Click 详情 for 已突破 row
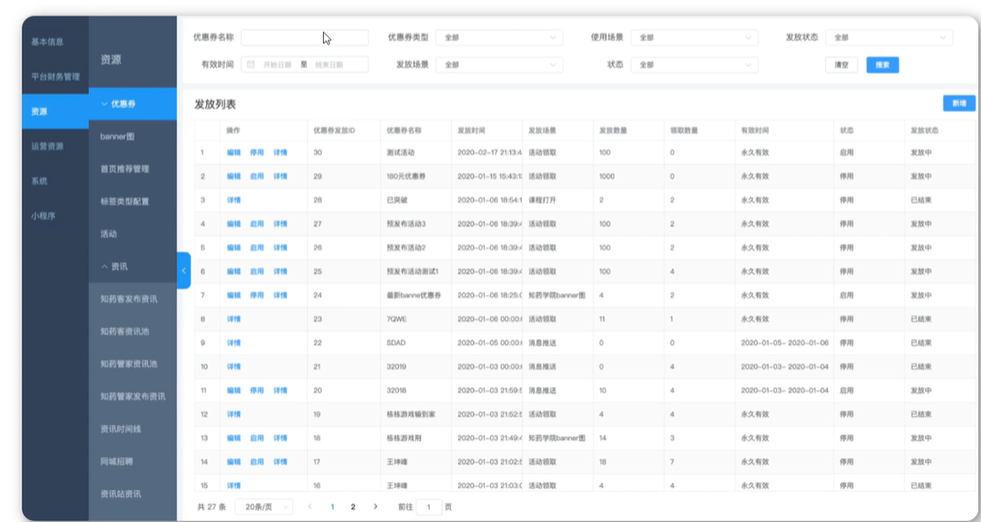The width and height of the screenshot is (981, 522). pyautogui.click(x=233, y=200)
